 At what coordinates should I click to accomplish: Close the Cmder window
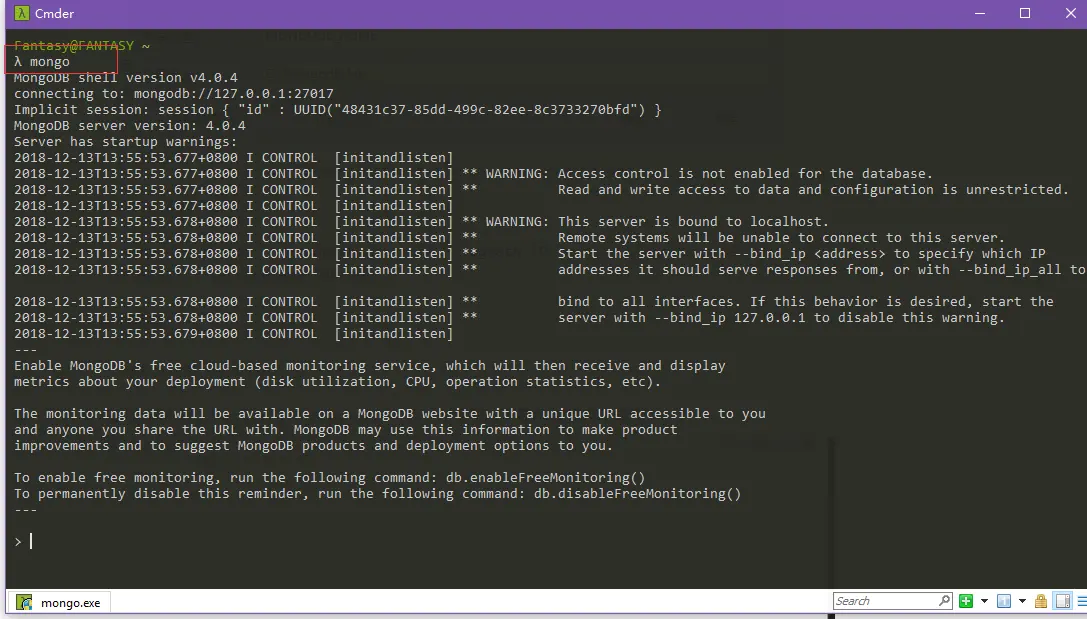tap(1070, 13)
